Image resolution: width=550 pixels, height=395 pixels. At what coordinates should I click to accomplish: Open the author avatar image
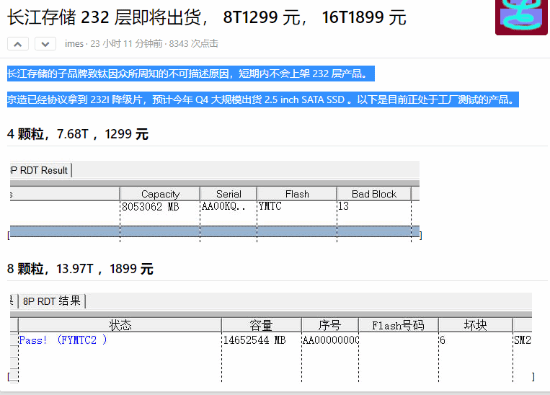(x=522, y=17)
